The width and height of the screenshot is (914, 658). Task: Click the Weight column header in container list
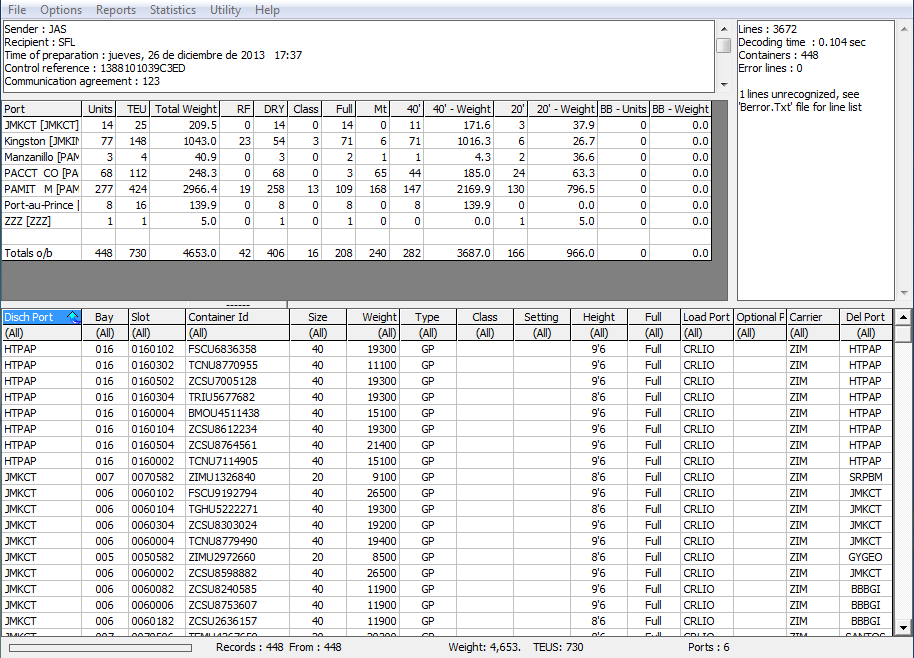click(x=373, y=317)
